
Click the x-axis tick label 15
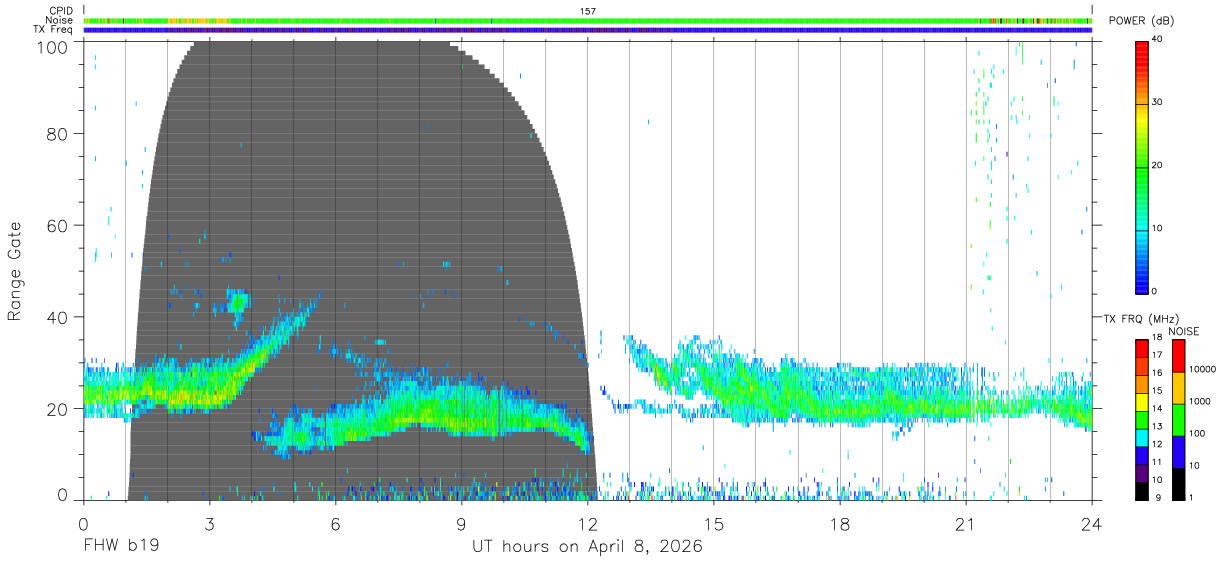click(714, 524)
